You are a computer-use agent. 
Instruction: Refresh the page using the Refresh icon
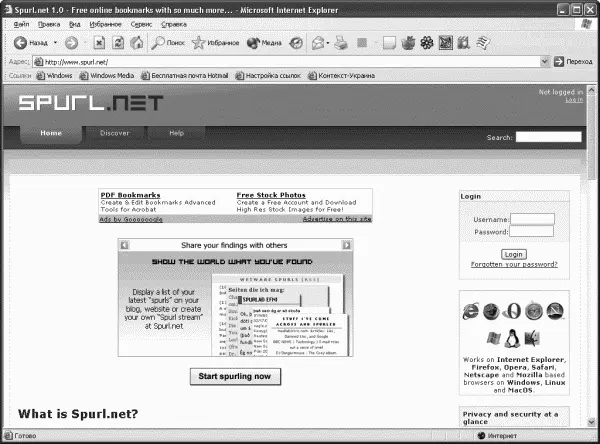coord(118,42)
